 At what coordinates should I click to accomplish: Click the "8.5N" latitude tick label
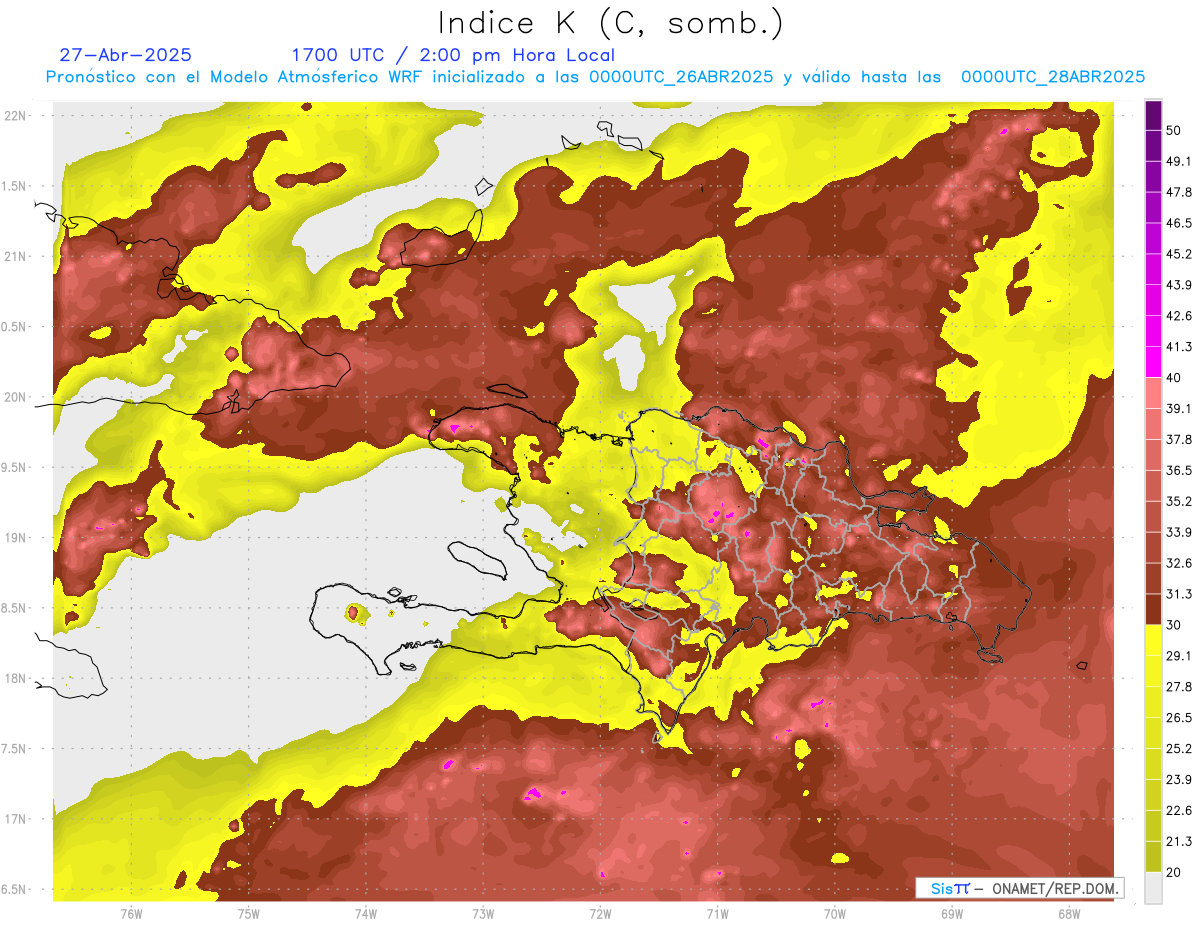click(x=14, y=608)
